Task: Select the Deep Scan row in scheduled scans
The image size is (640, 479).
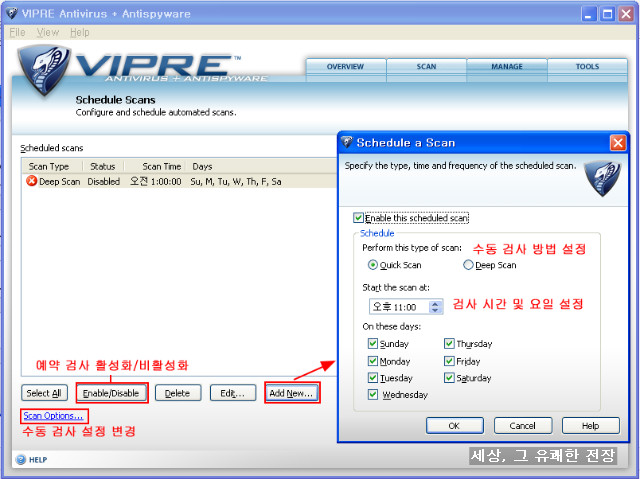Action: point(180,181)
